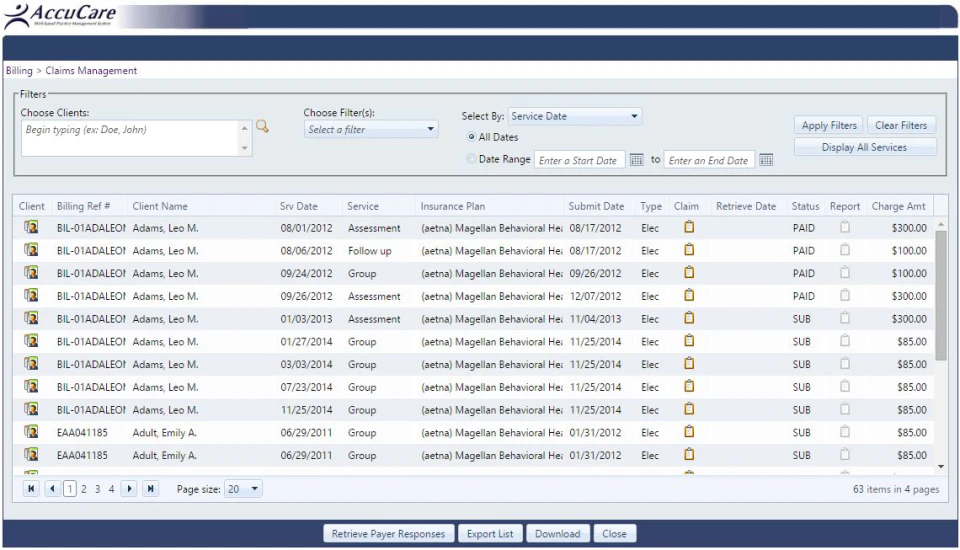View claim clipboard for 08/06/2012 Follow up
Viewport: 960px width, 550px height.
[689, 250]
